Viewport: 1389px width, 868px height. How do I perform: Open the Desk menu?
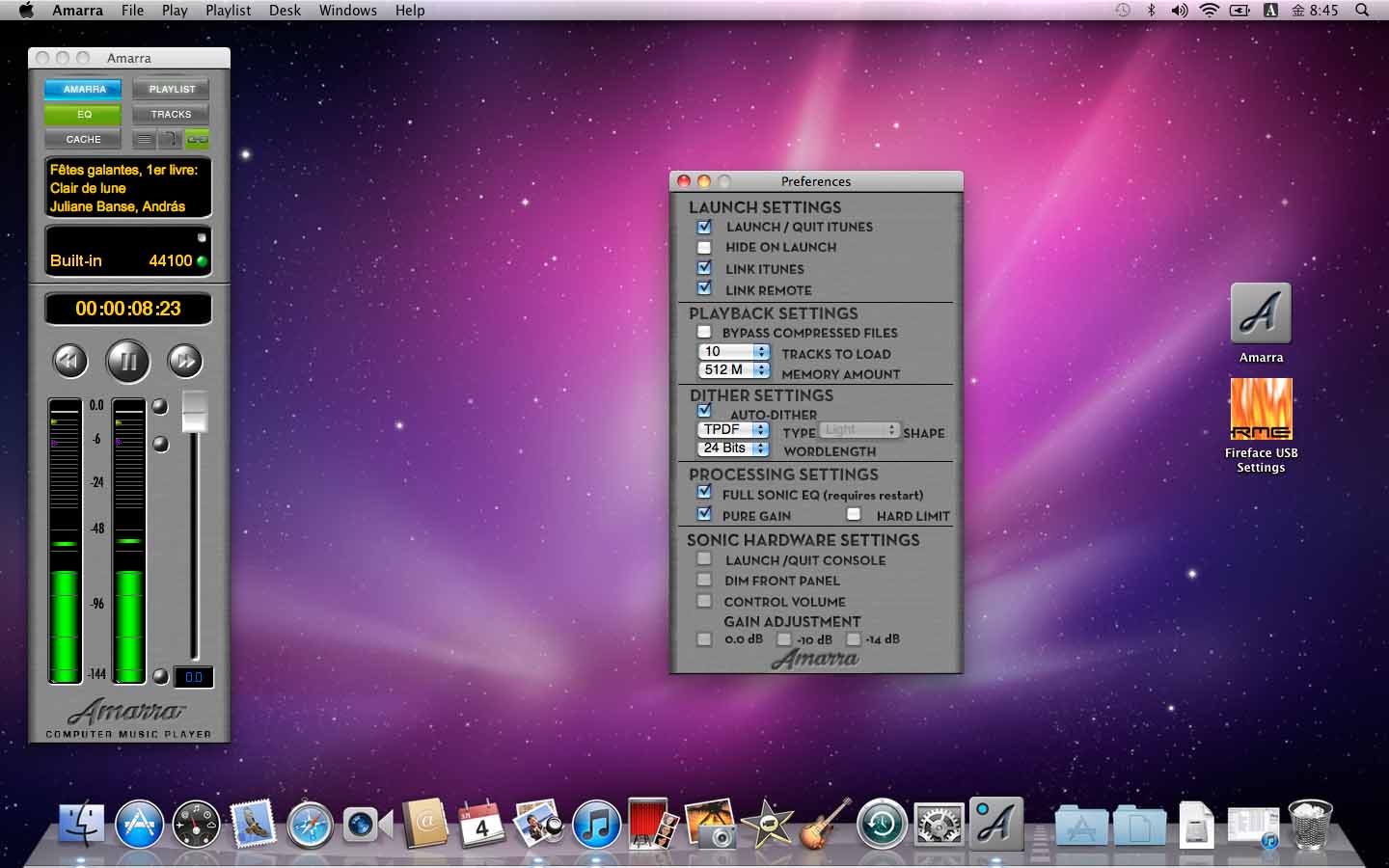pos(285,10)
